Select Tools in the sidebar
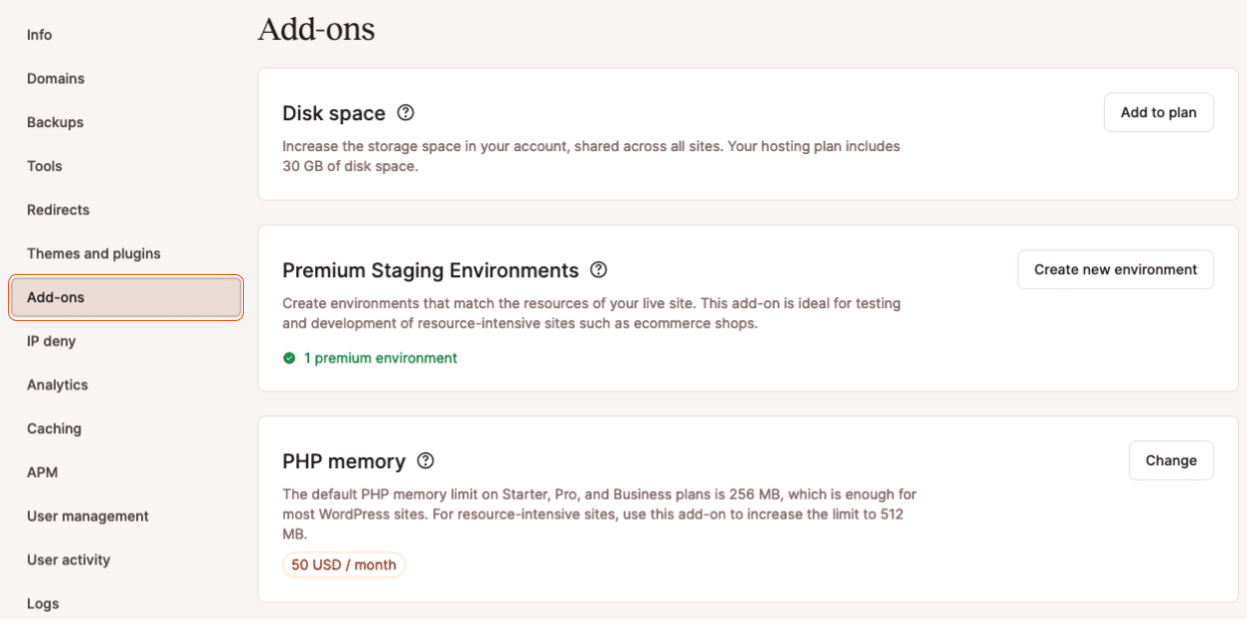Screen dimensions: 1247x620 (x=45, y=166)
